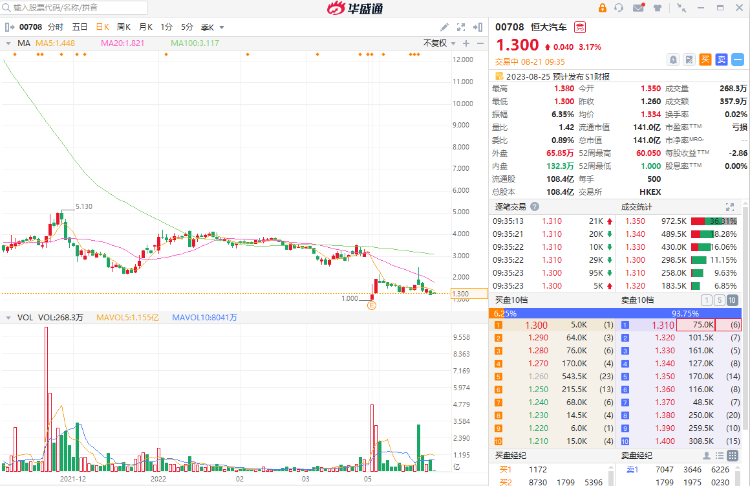Click the MA20:1.821 indicator label
Image resolution: width=750 pixels, height=486 pixels.
pyautogui.click(x=122, y=44)
